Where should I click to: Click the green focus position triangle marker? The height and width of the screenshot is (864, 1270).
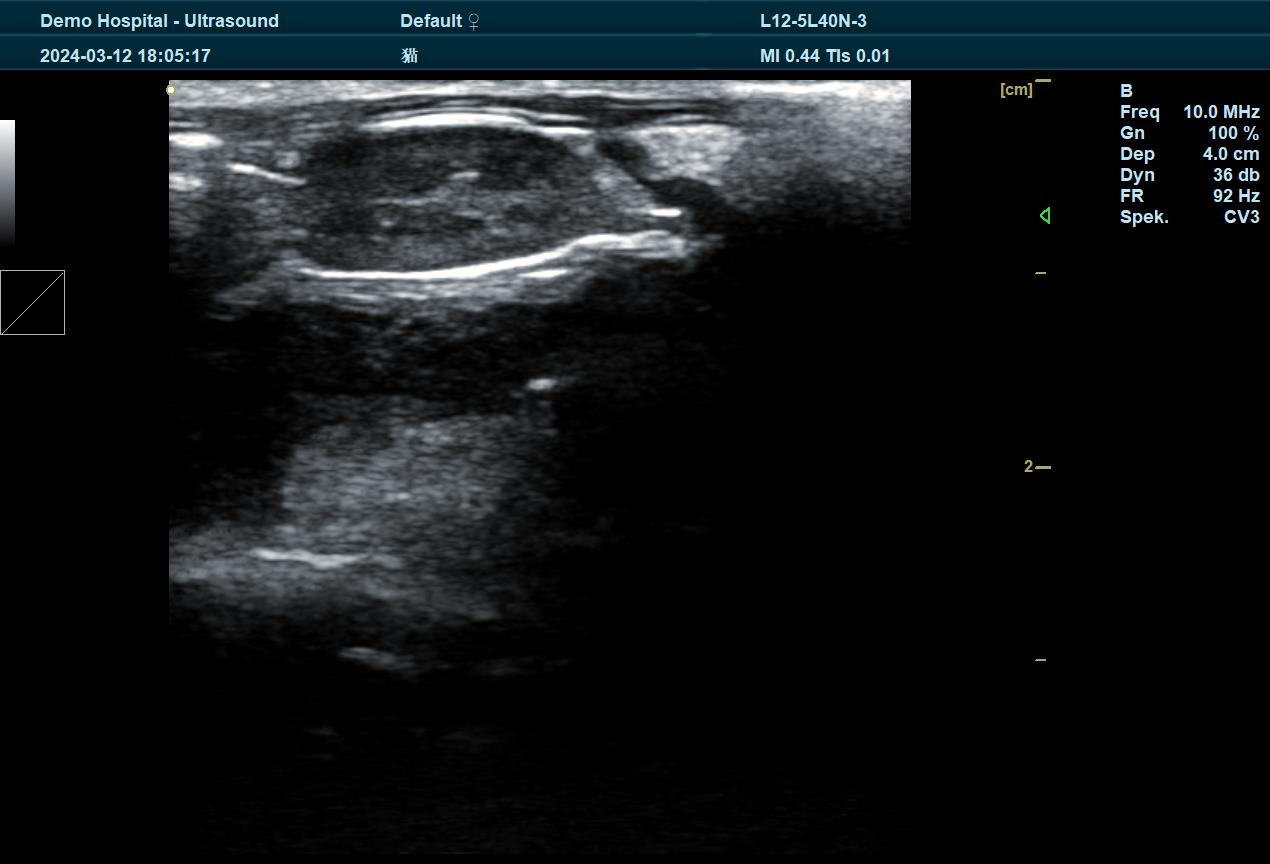point(1045,215)
